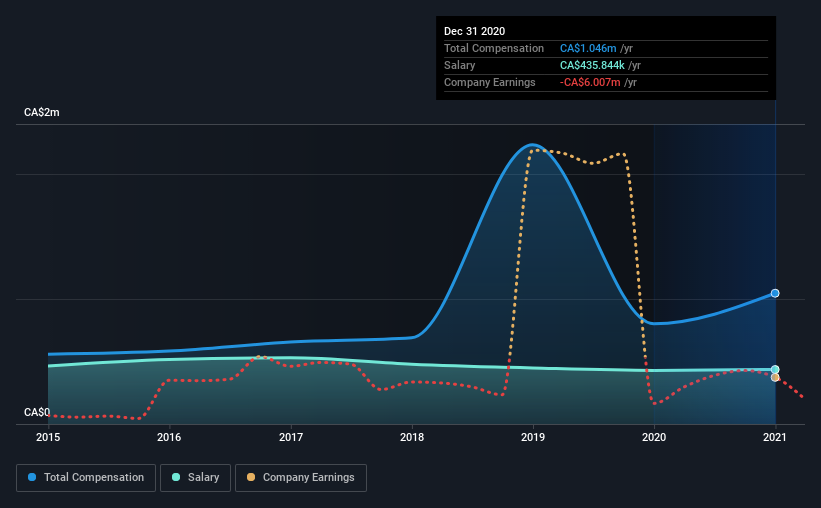Click the CA$1.046m total compensation value

point(588,48)
